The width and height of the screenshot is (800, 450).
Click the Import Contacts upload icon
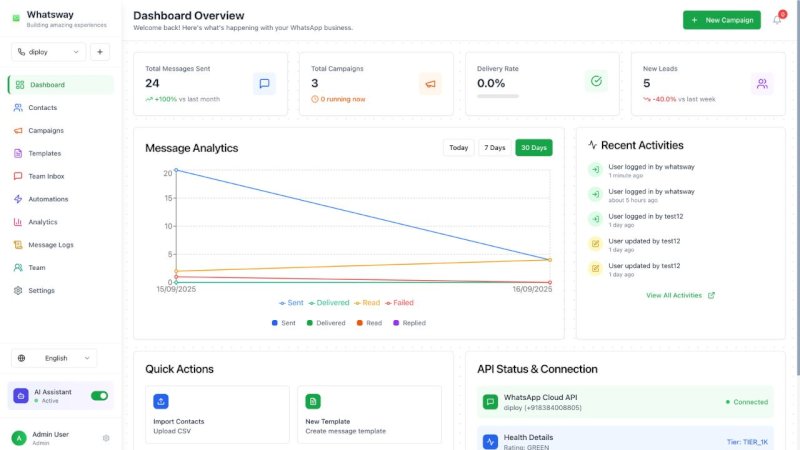pos(161,401)
